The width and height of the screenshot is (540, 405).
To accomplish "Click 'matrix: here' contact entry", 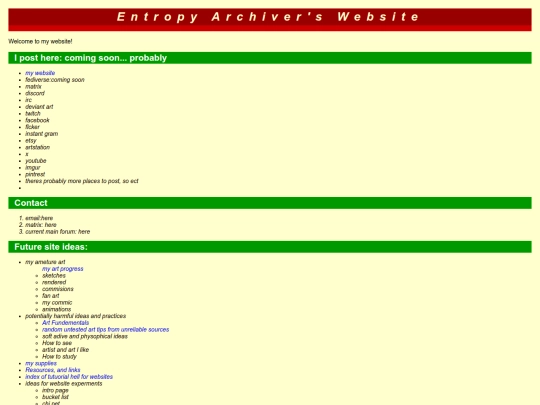I will [41, 225].
